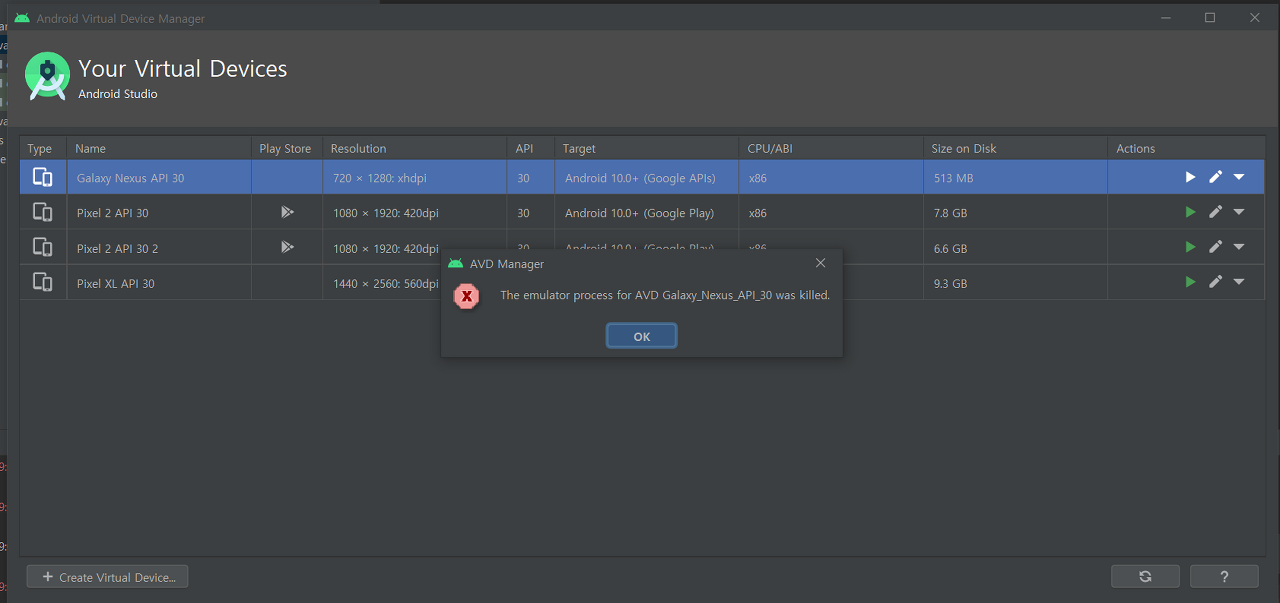Refresh the virtual device list
Image resolution: width=1280 pixels, height=603 pixels.
click(1145, 576)
